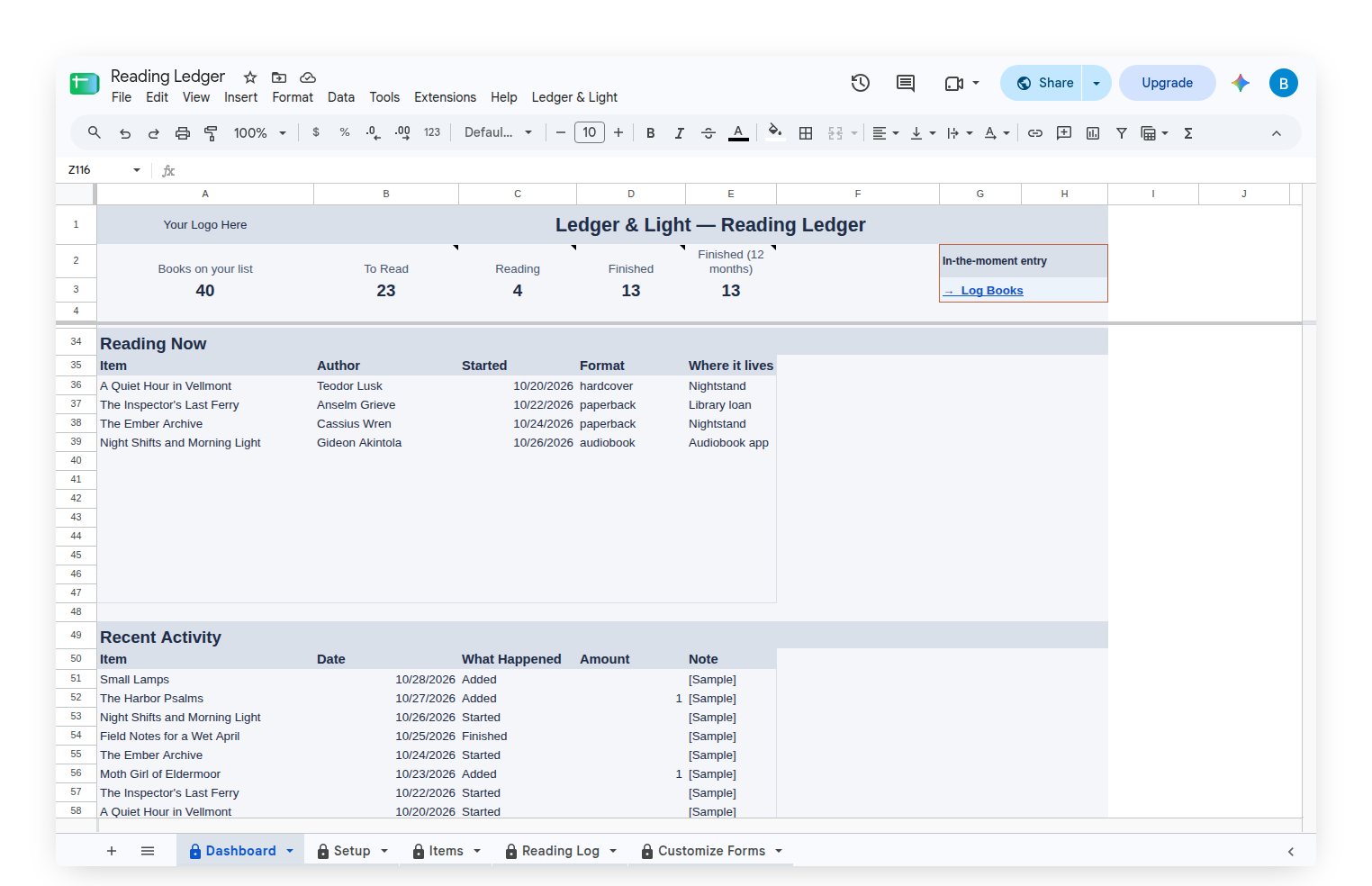Decrease decimal places
Viewport: 1372px width, 886px height.
point(374,132)
